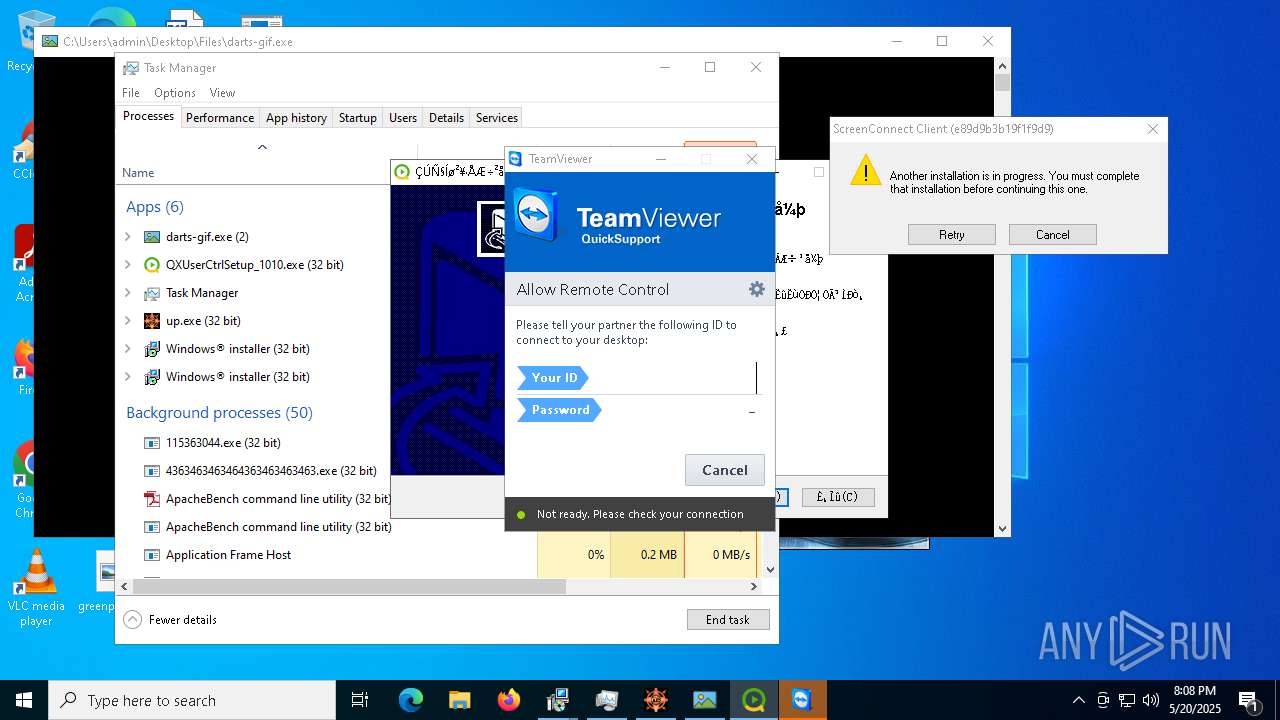The width and height of the screenshot is (1280, 720).
Task: Switch to darts-gif picture taskbar icon
Action: (x=705, y=700)
